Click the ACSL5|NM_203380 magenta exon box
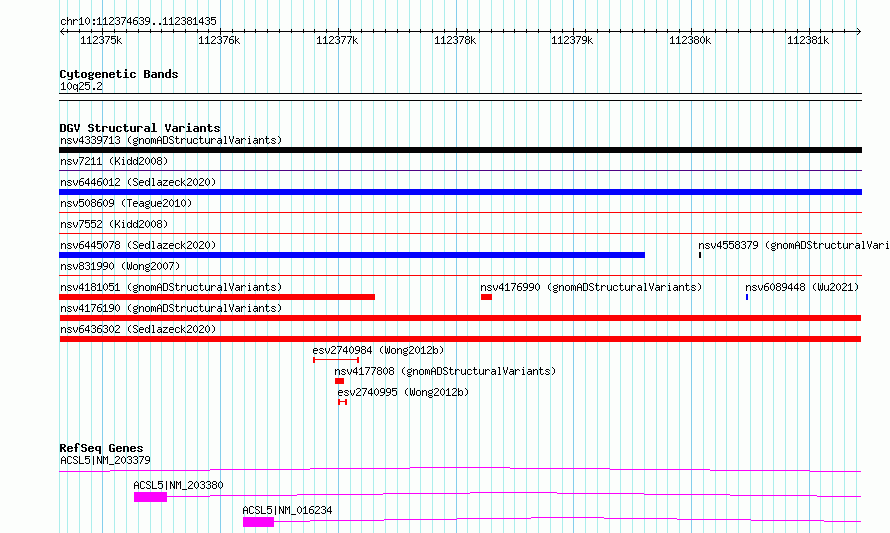Viewport: 890px width, 533px height. 150,497
